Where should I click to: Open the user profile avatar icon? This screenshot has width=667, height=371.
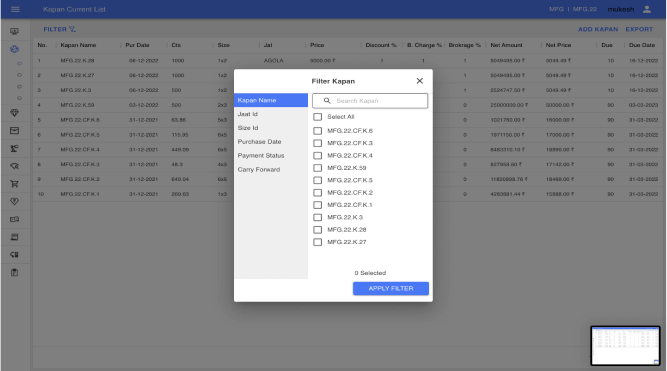tap(647, 9)
